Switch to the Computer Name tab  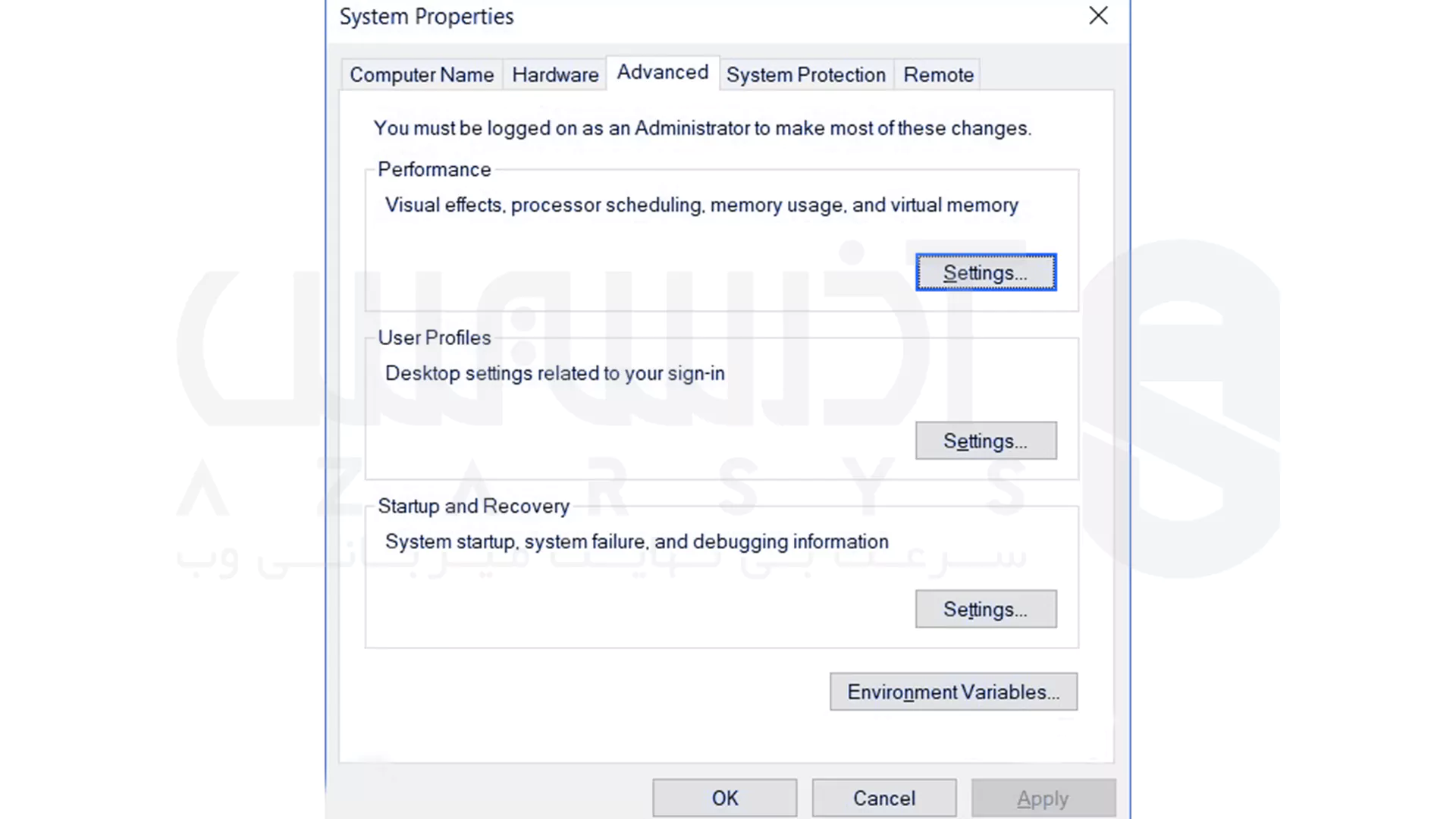point(422,75)
